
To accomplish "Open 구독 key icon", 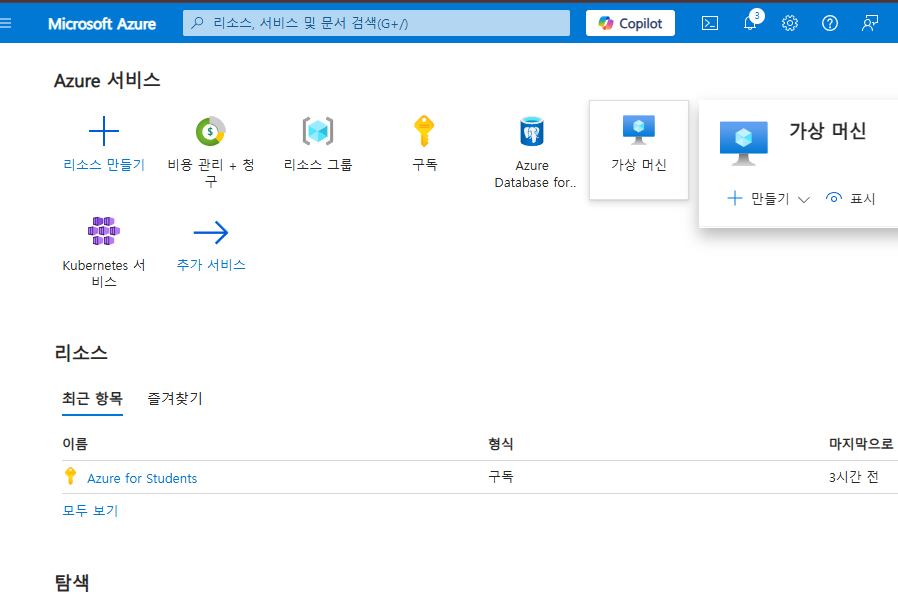I will tap(424, 131).
